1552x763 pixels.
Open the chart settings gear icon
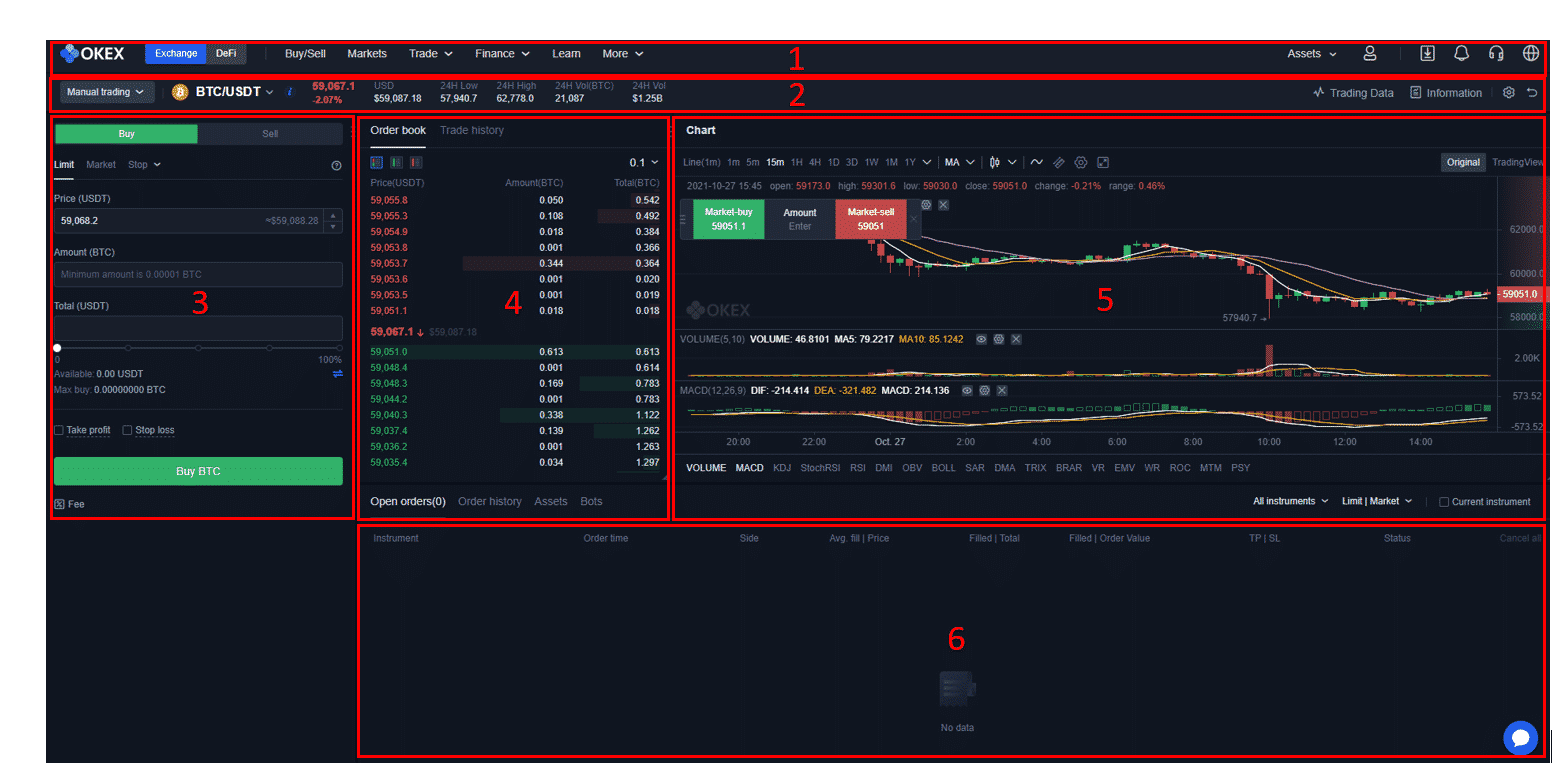point(1080,162)
